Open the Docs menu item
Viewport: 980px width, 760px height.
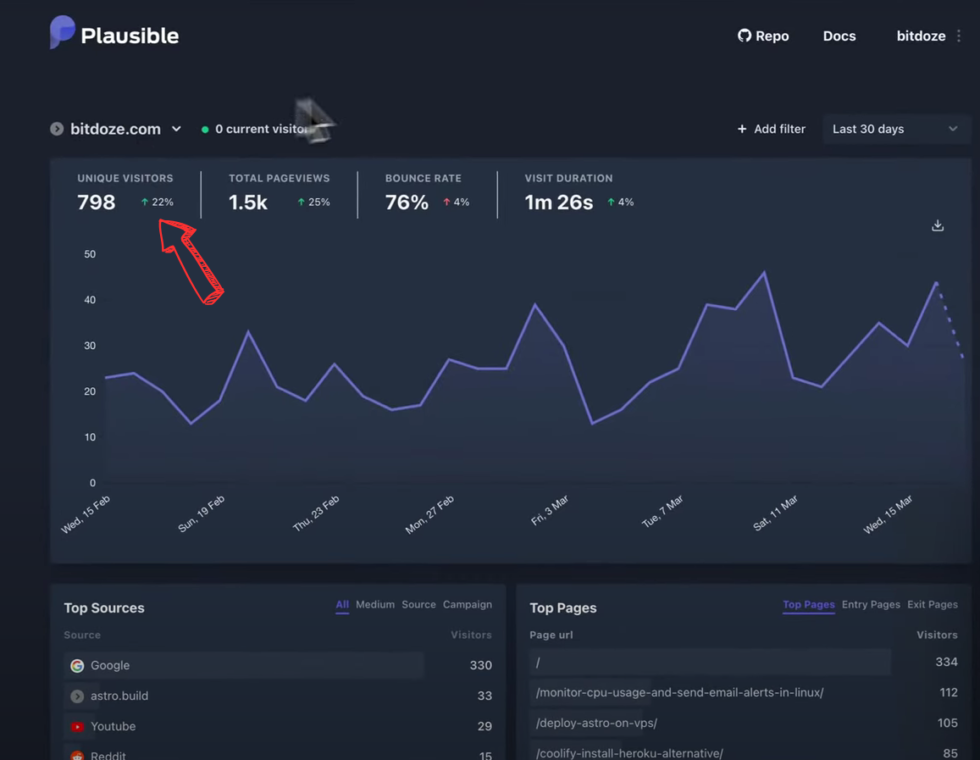click(x=839, y=36)
